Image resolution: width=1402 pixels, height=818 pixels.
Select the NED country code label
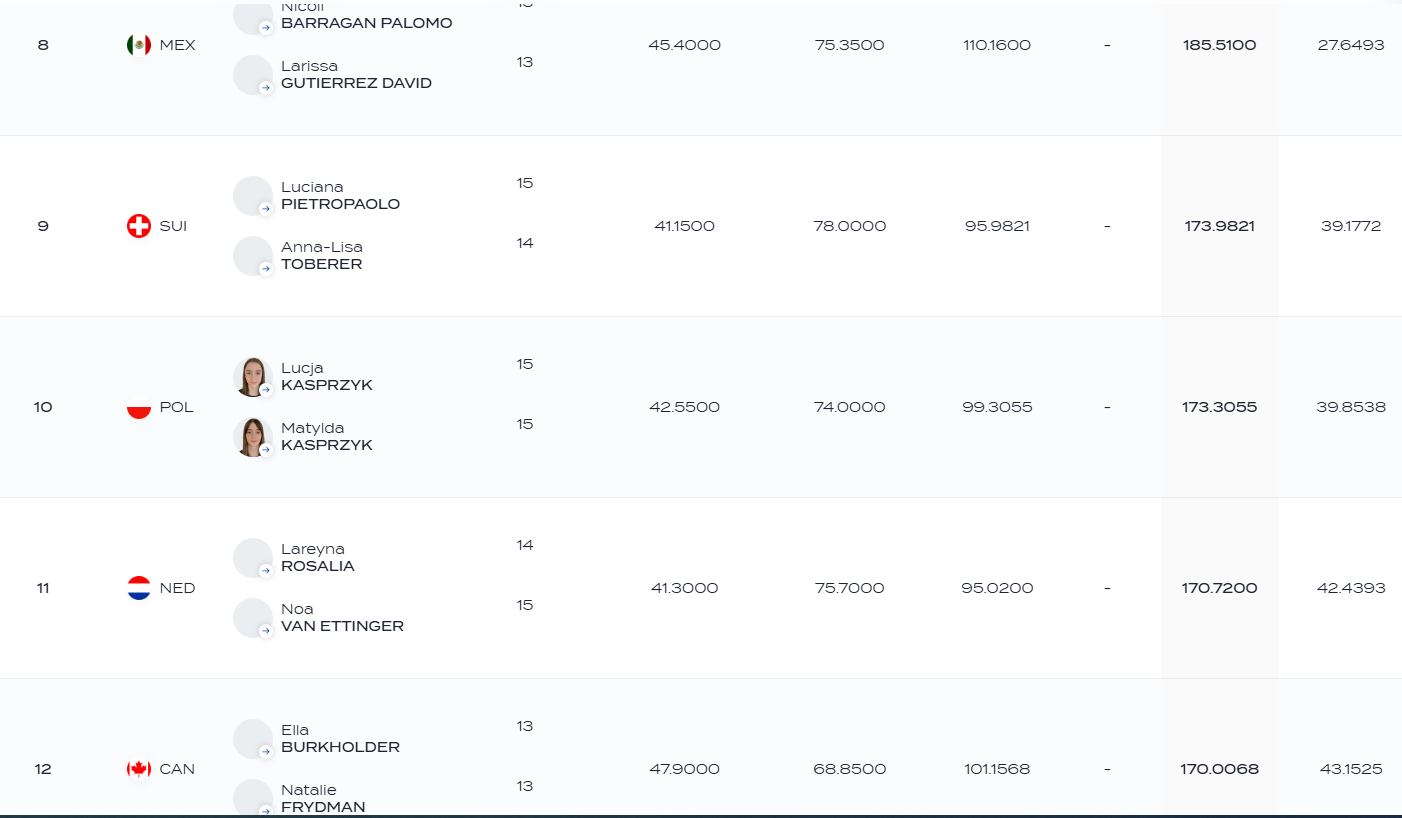pyautogui.click(x=177, y=588)
